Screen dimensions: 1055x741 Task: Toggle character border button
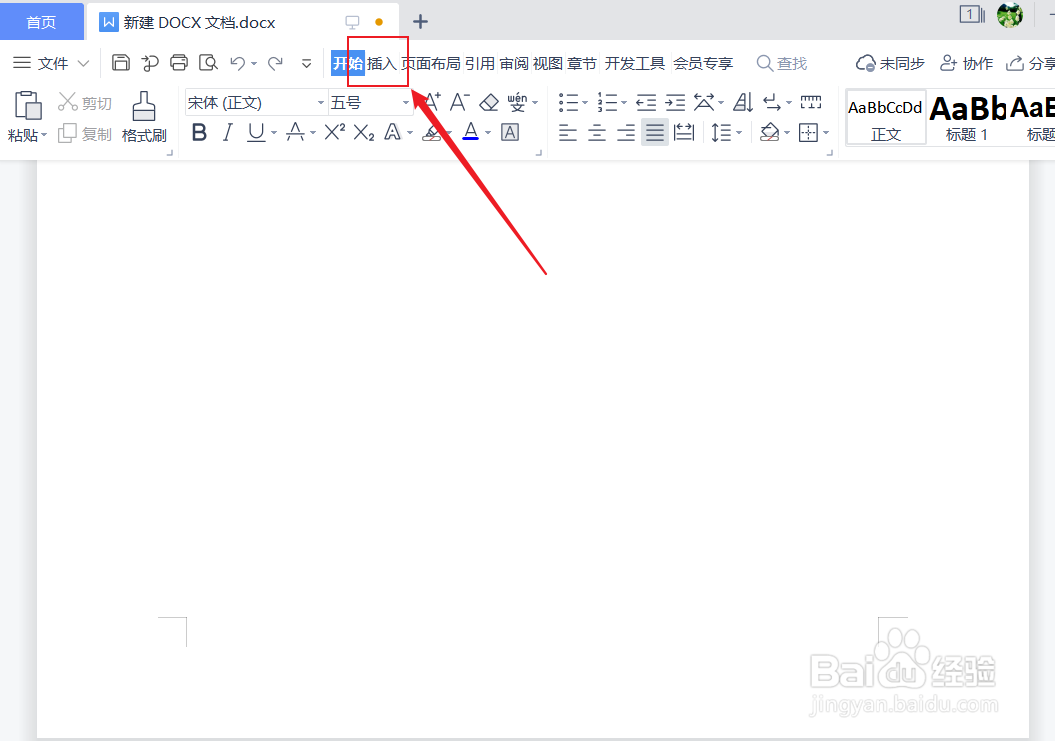point(510,133)
